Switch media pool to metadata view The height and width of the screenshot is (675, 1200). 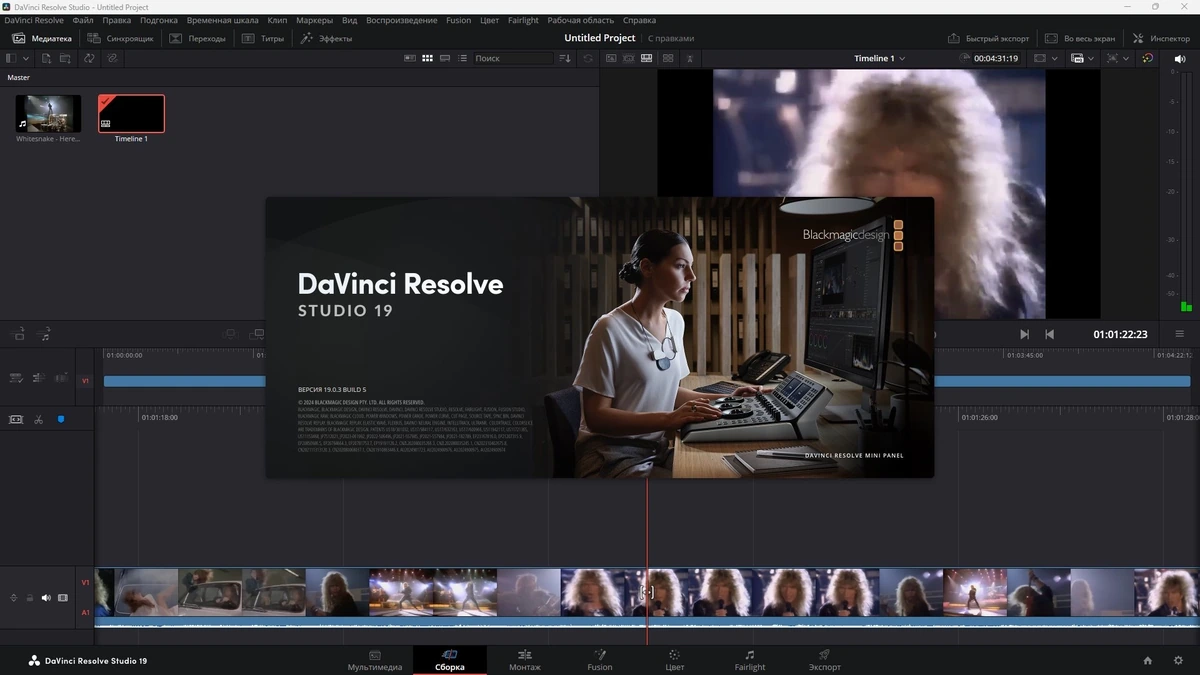410,58
